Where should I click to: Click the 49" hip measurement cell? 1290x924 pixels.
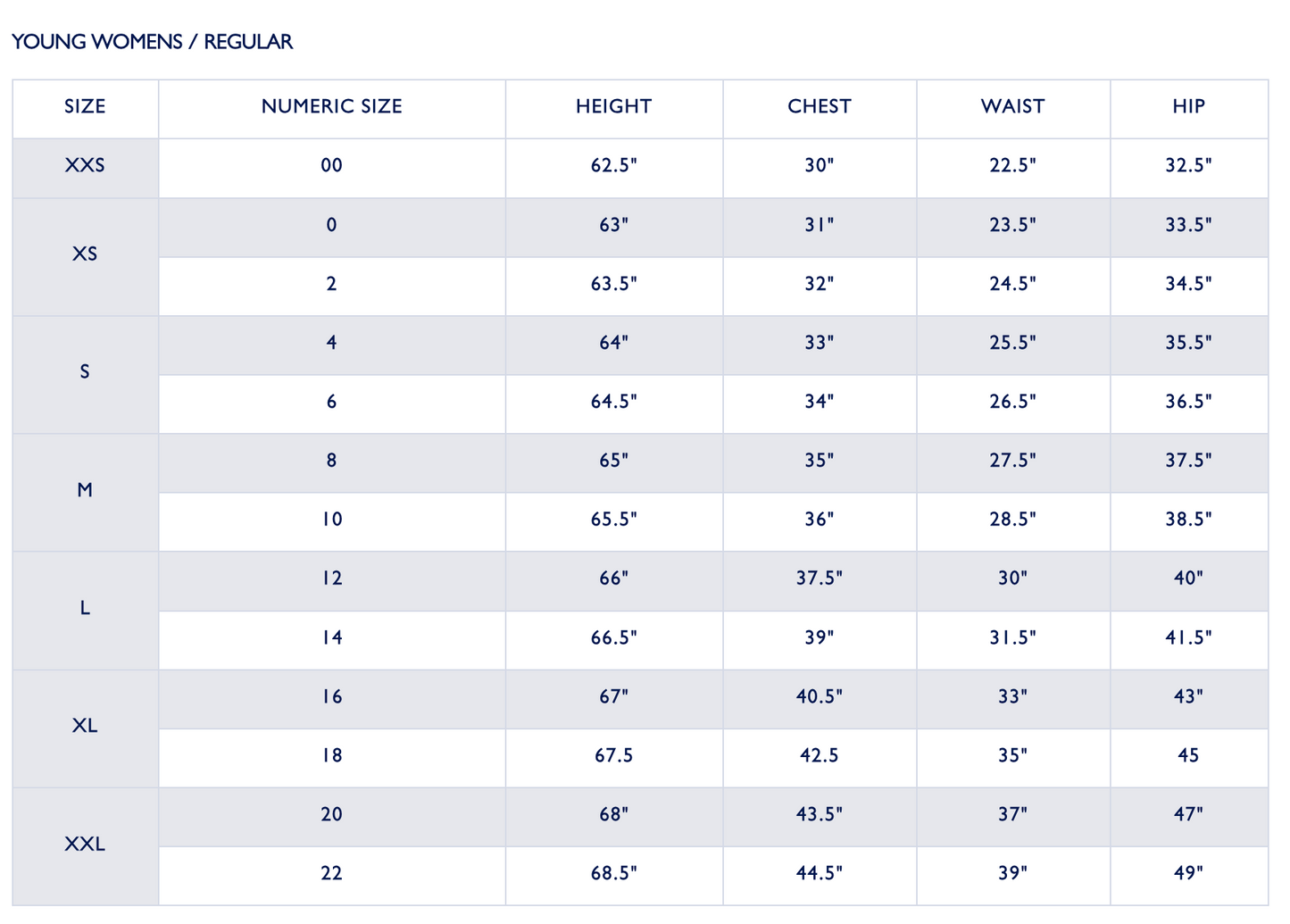(1189, 875)
